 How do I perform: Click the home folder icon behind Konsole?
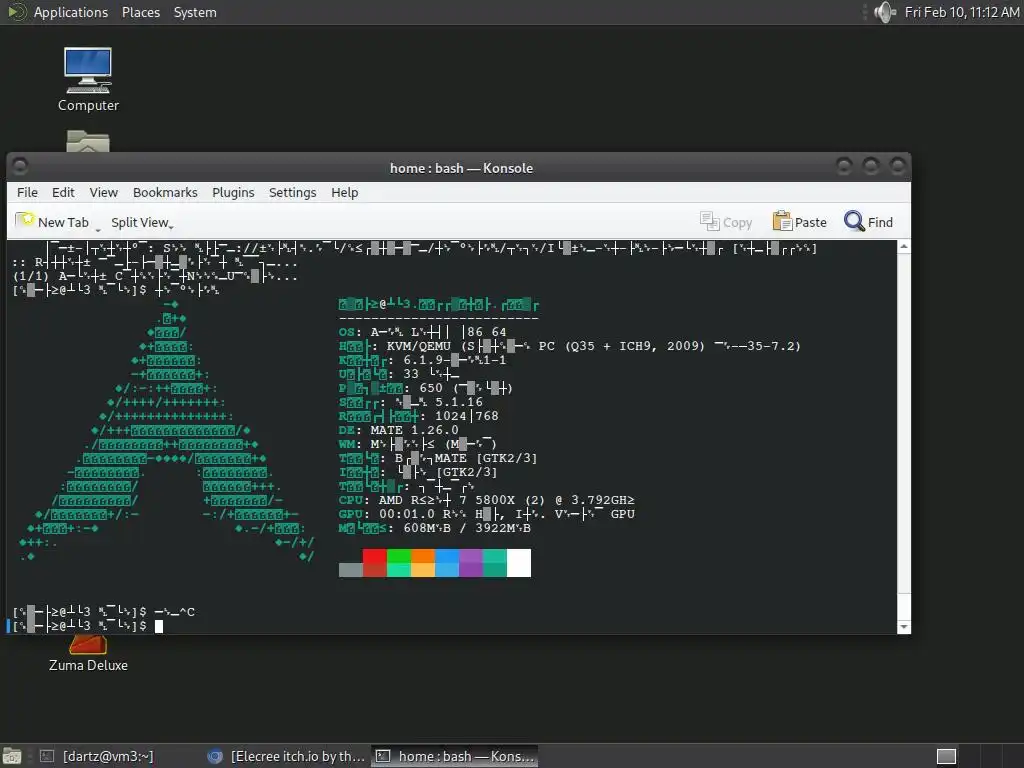pyautogui.click(x=88, y=141)
